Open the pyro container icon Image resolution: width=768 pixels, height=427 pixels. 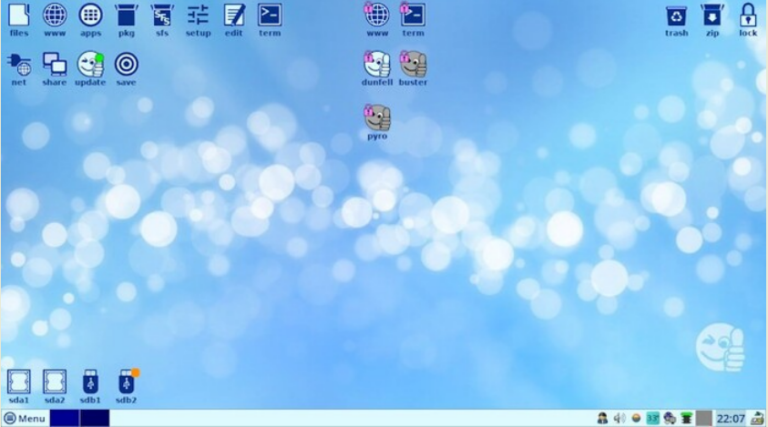click(377, 118)
